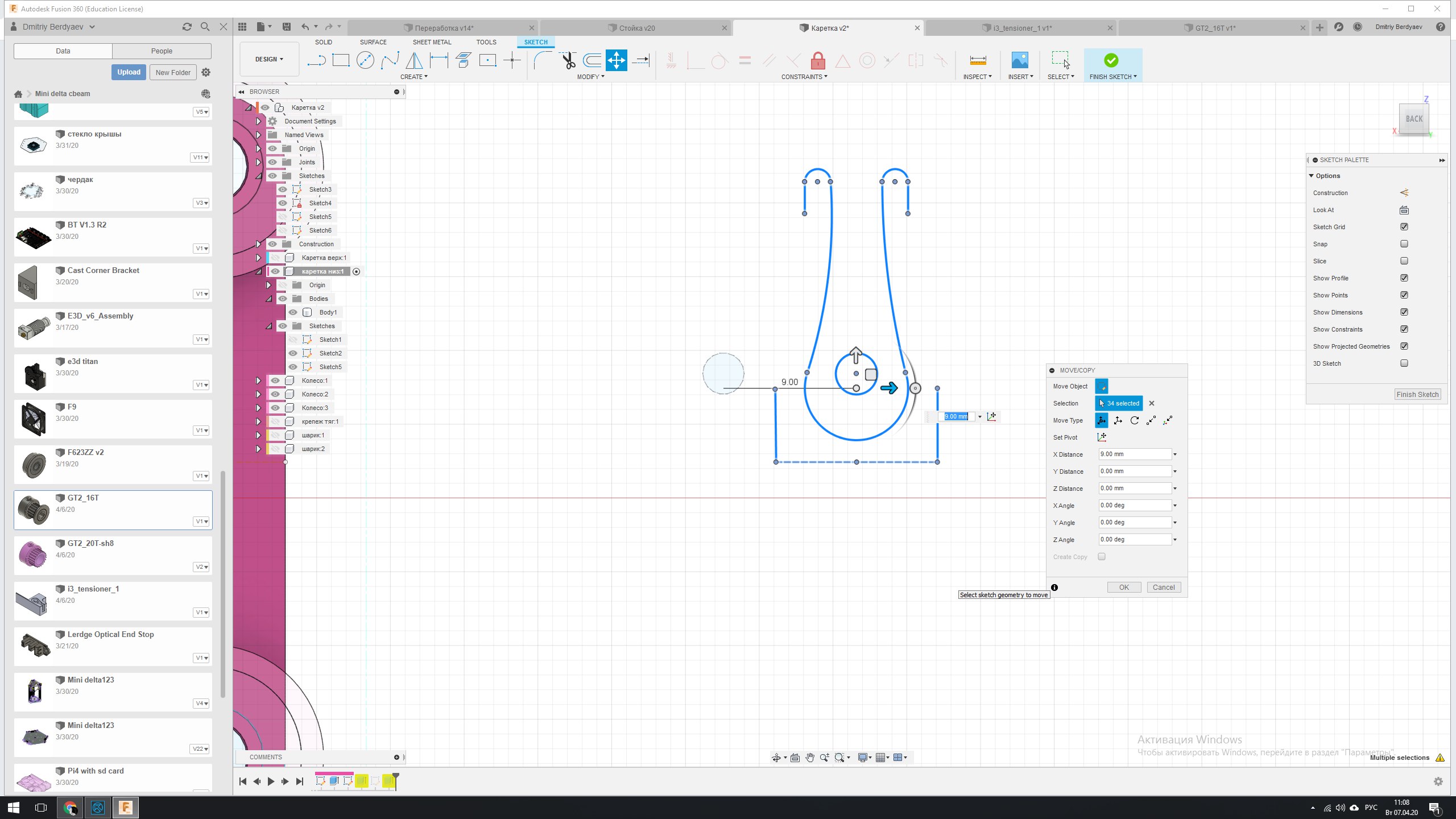Click the Fix/Unfix lock constraint icon
This screenshot has height=819, width=1456.
pyautogui.click(x=818, y=60)
